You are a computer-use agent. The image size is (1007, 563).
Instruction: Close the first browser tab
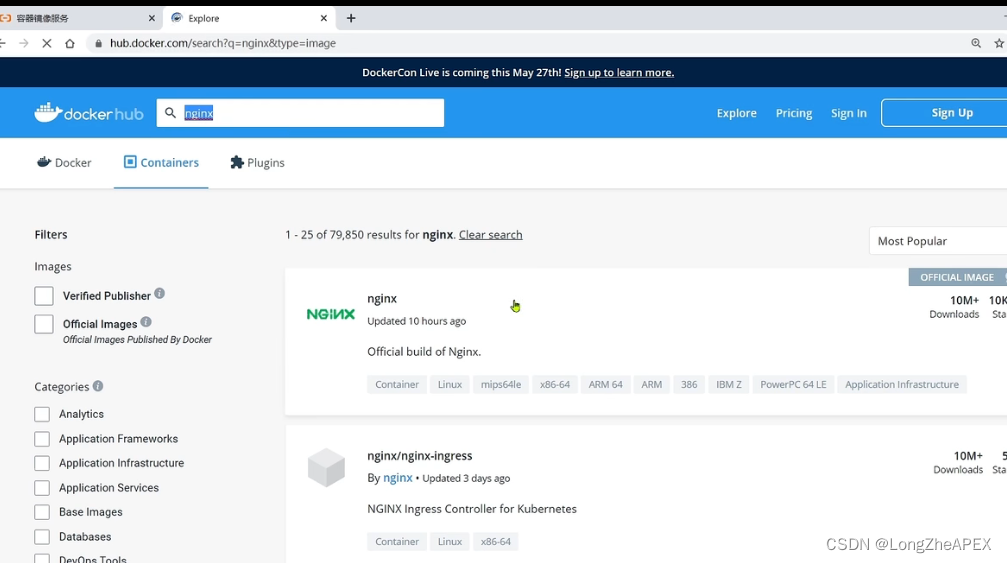pos(152,18)
